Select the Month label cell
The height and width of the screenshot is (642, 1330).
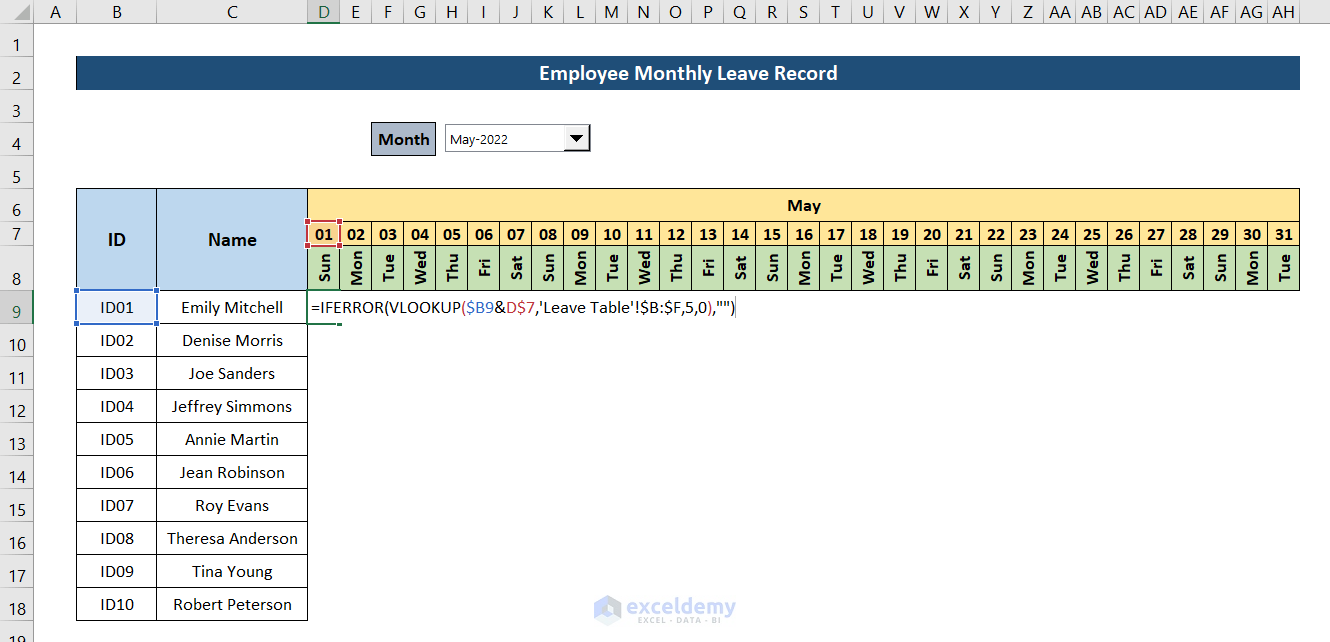pos(404,139)
